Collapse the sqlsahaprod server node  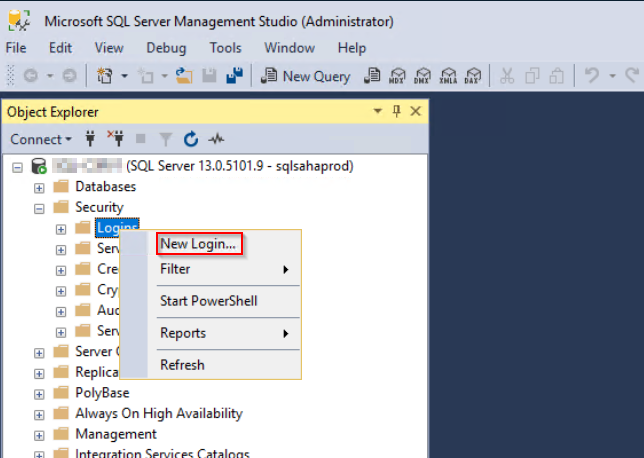click(x=17, y=168)
